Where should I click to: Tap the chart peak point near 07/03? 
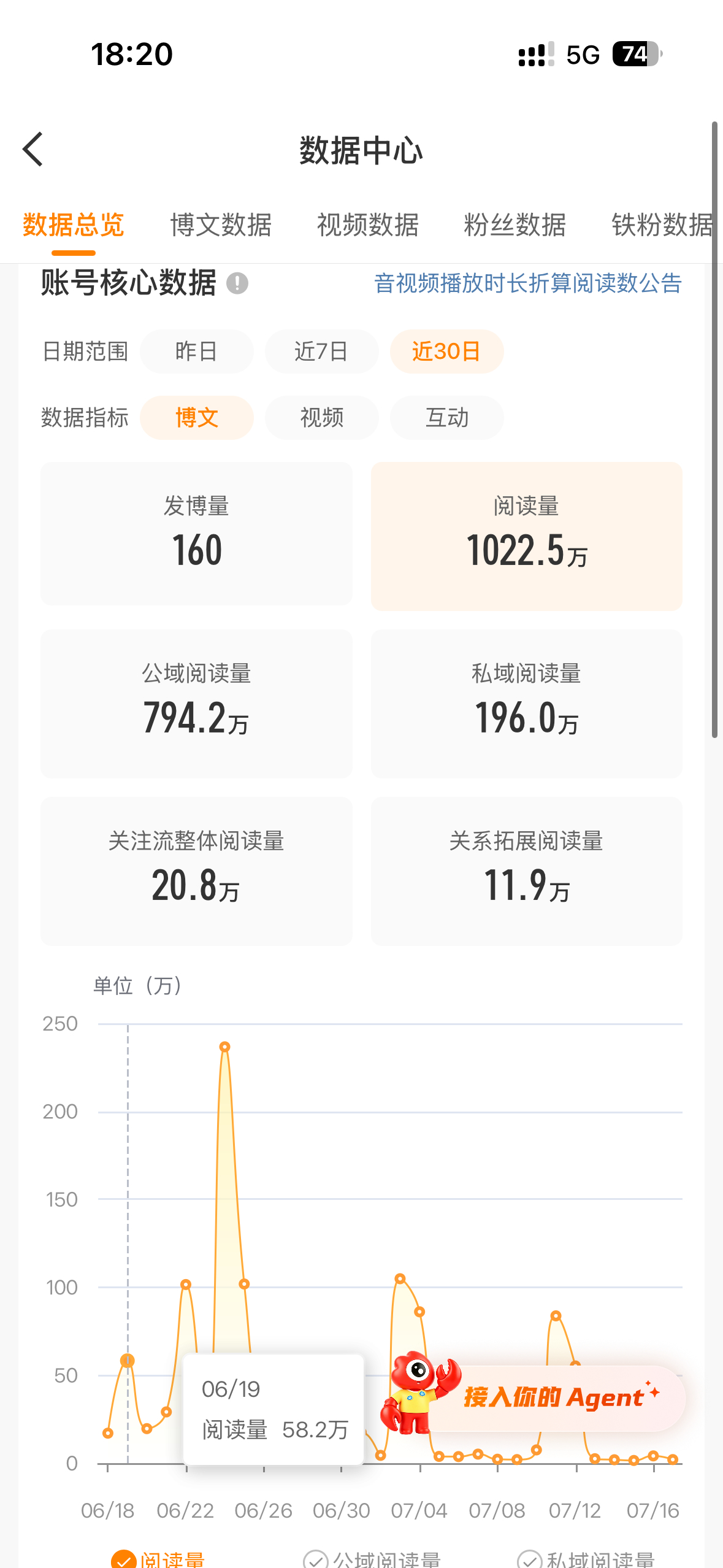tap(400, 1278)
